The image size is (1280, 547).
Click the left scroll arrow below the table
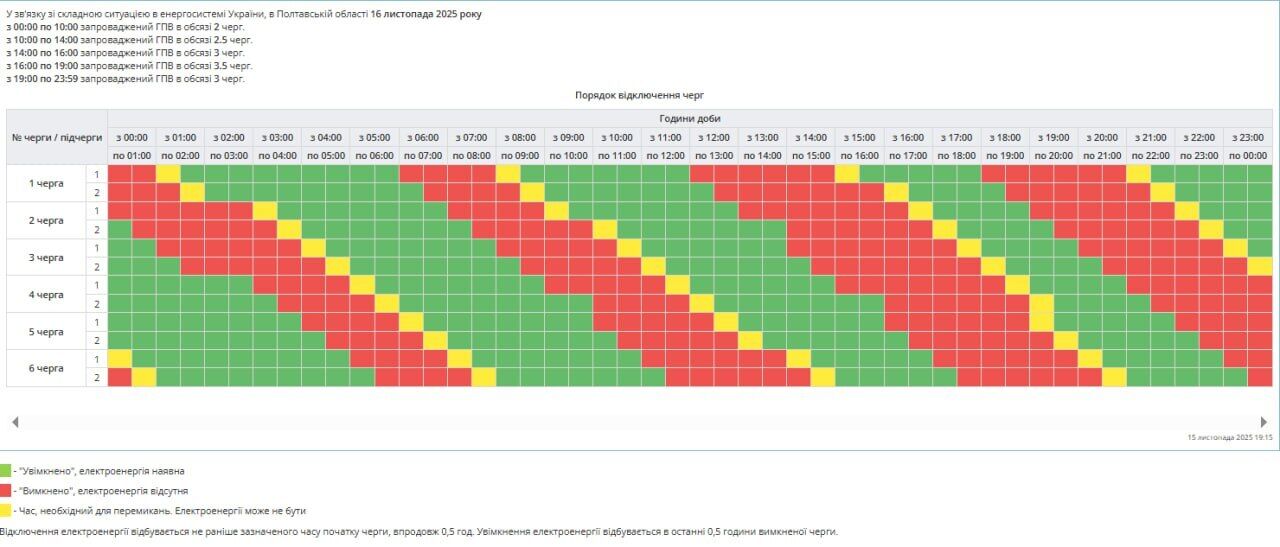point(15,422)
